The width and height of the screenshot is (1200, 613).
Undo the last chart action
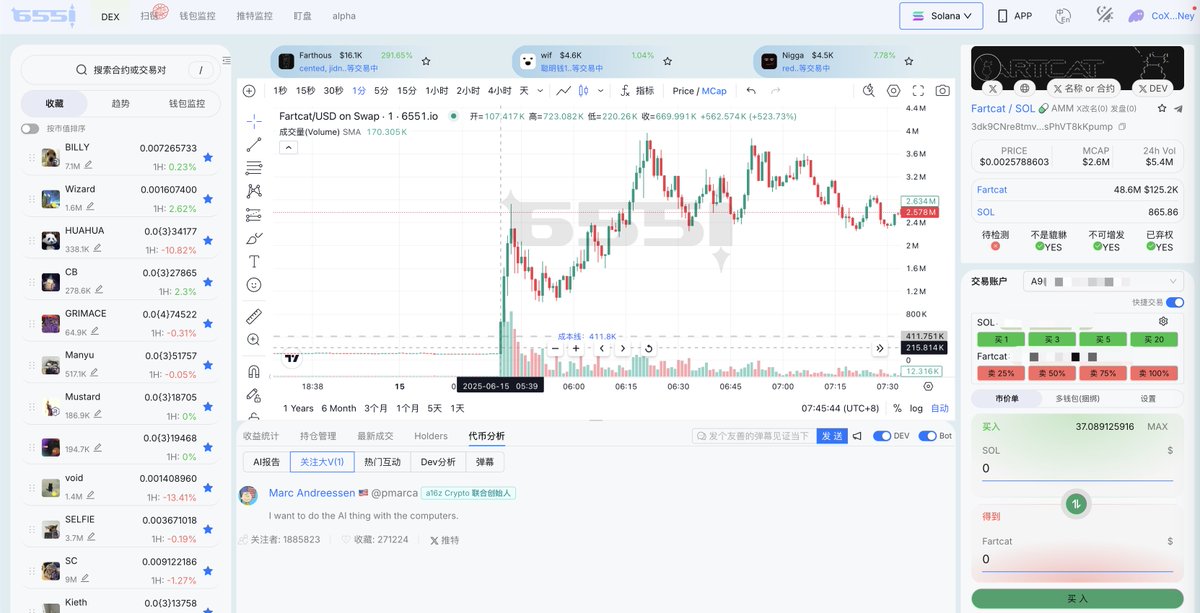coord(751,90)
